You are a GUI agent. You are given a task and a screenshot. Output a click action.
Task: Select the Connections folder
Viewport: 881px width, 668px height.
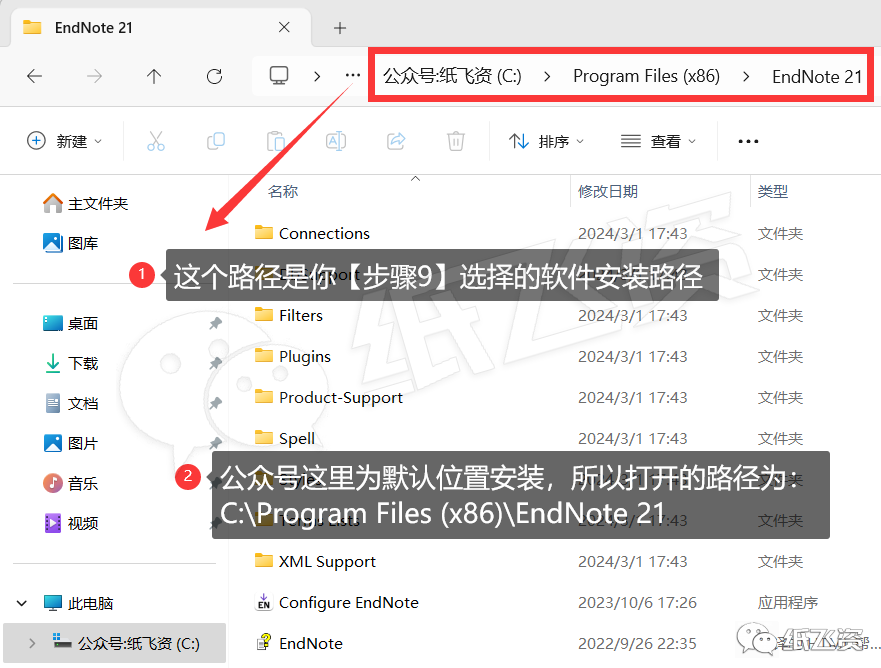324,233
